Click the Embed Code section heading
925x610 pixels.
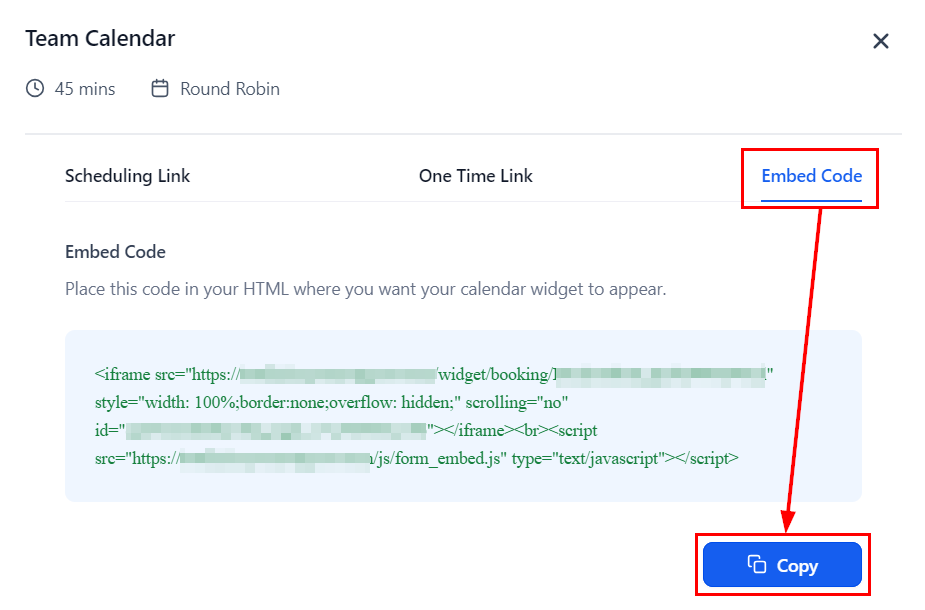tap(115, 252)
